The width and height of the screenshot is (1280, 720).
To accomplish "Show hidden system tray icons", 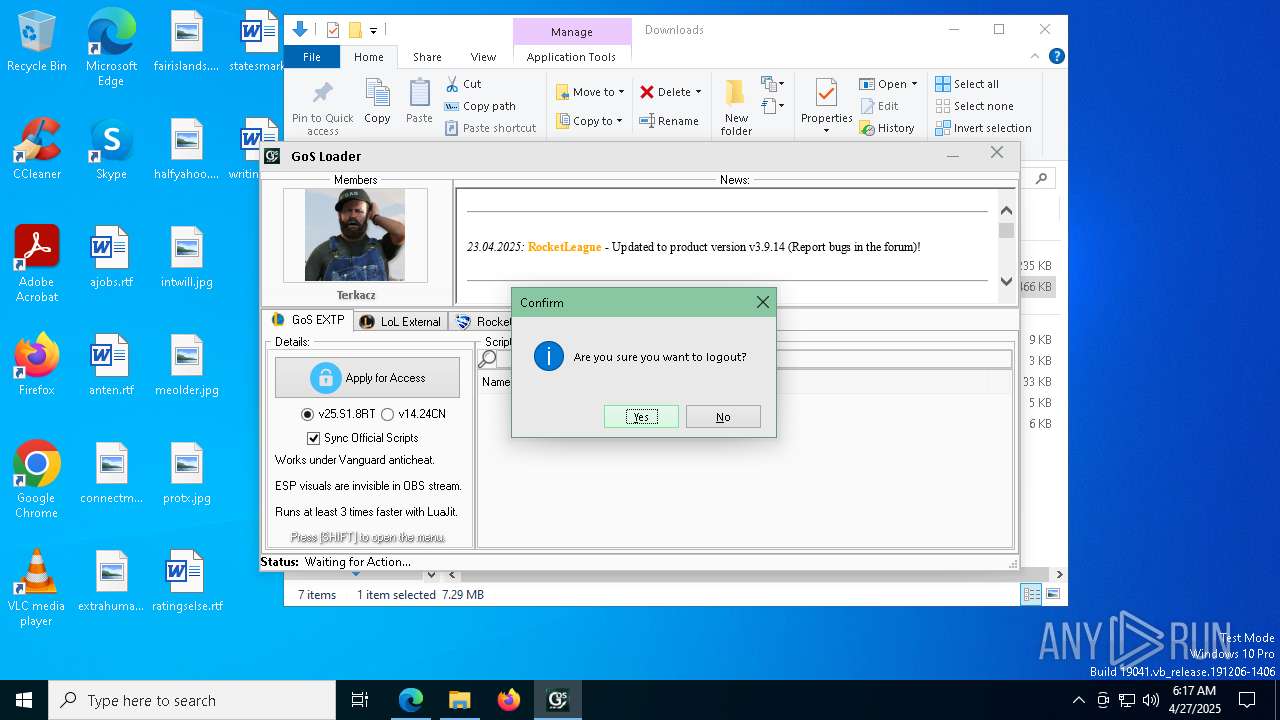I will pos(1078,700).
